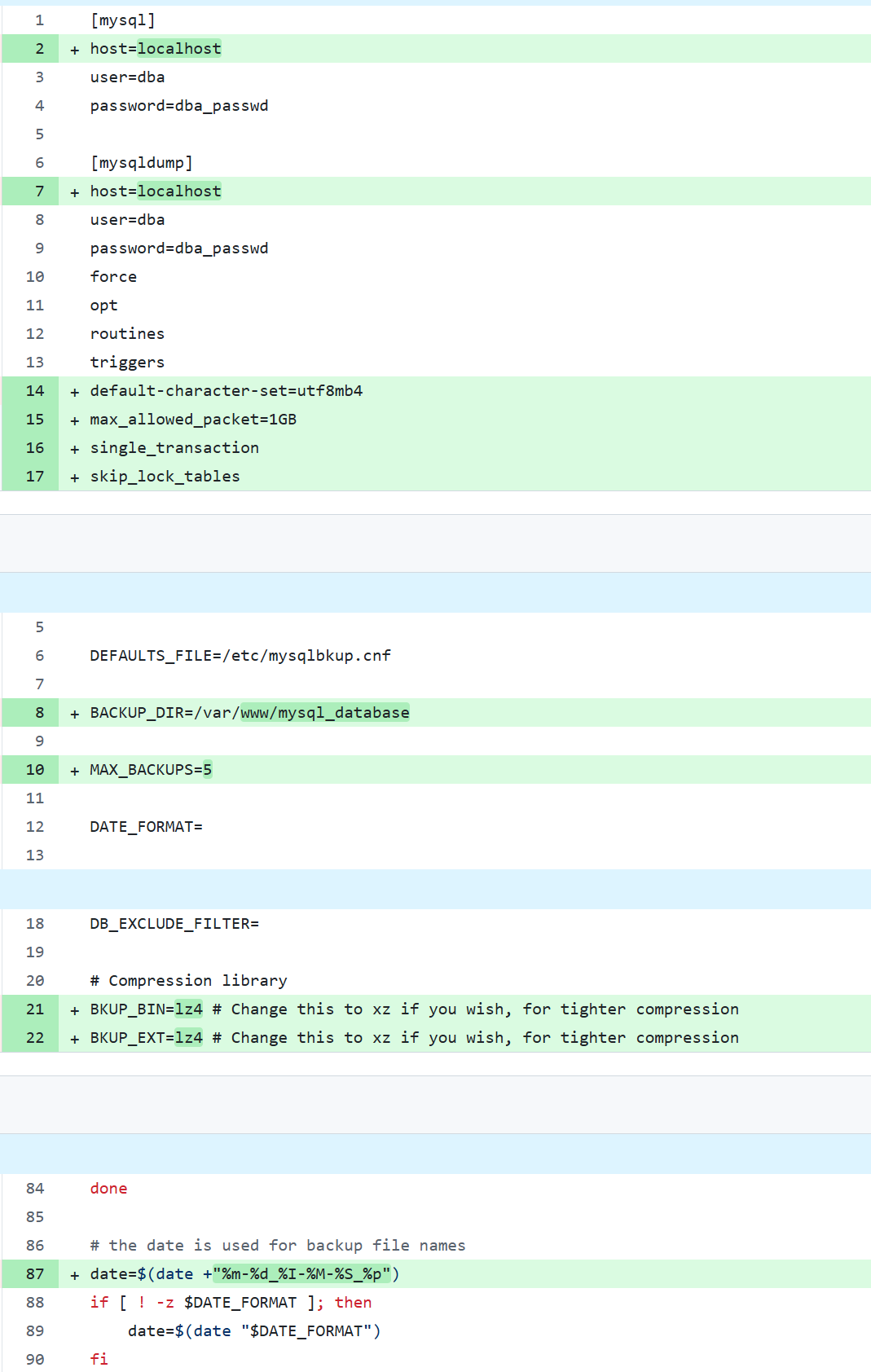Image resolution: width=871 pixels, height=1372 pixels.
Task: Expand hidden lines above the 'done' line
Action: [x=435, y=1154]
